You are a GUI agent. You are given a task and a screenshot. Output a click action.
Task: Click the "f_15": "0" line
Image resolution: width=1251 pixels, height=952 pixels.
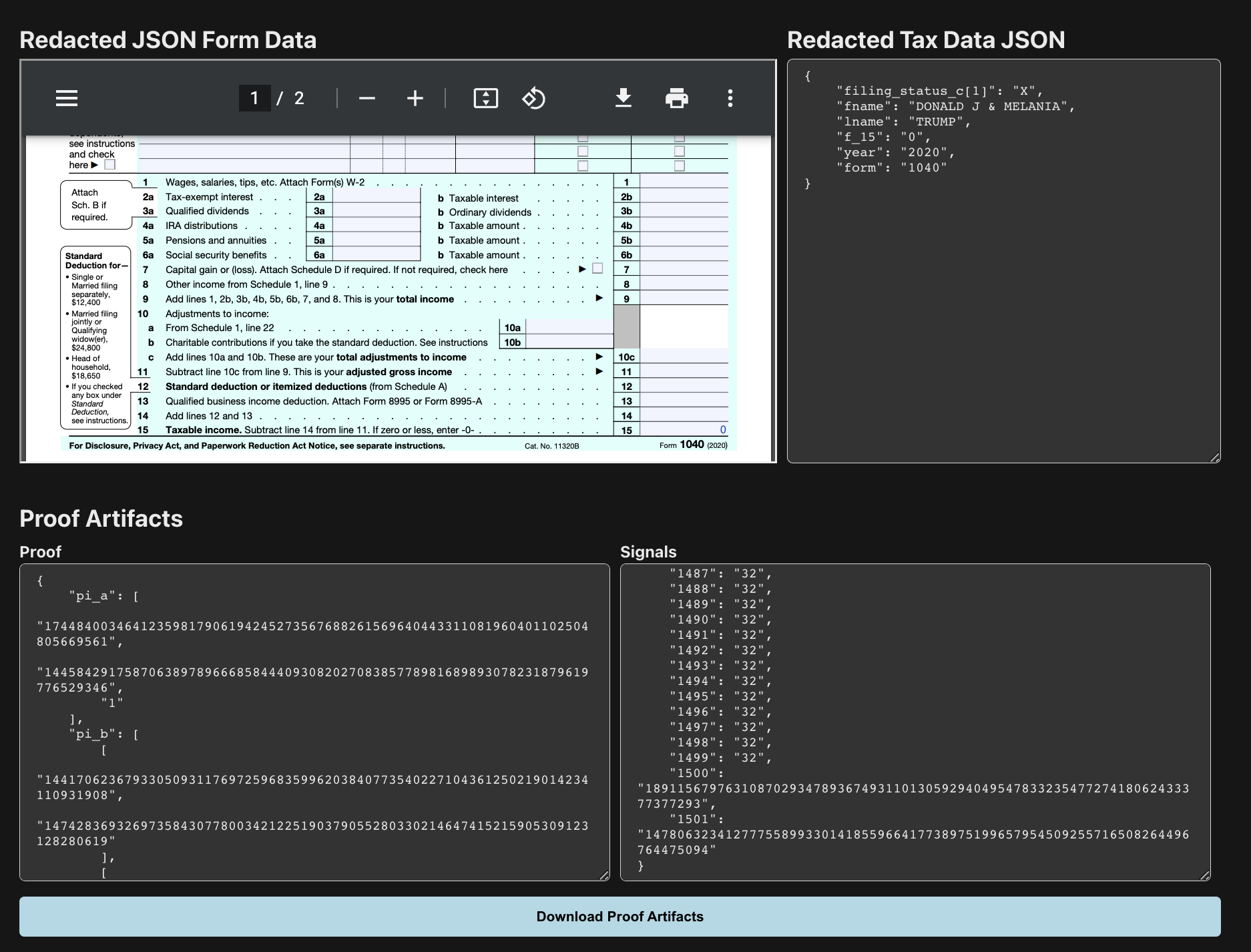click(883, 137)
